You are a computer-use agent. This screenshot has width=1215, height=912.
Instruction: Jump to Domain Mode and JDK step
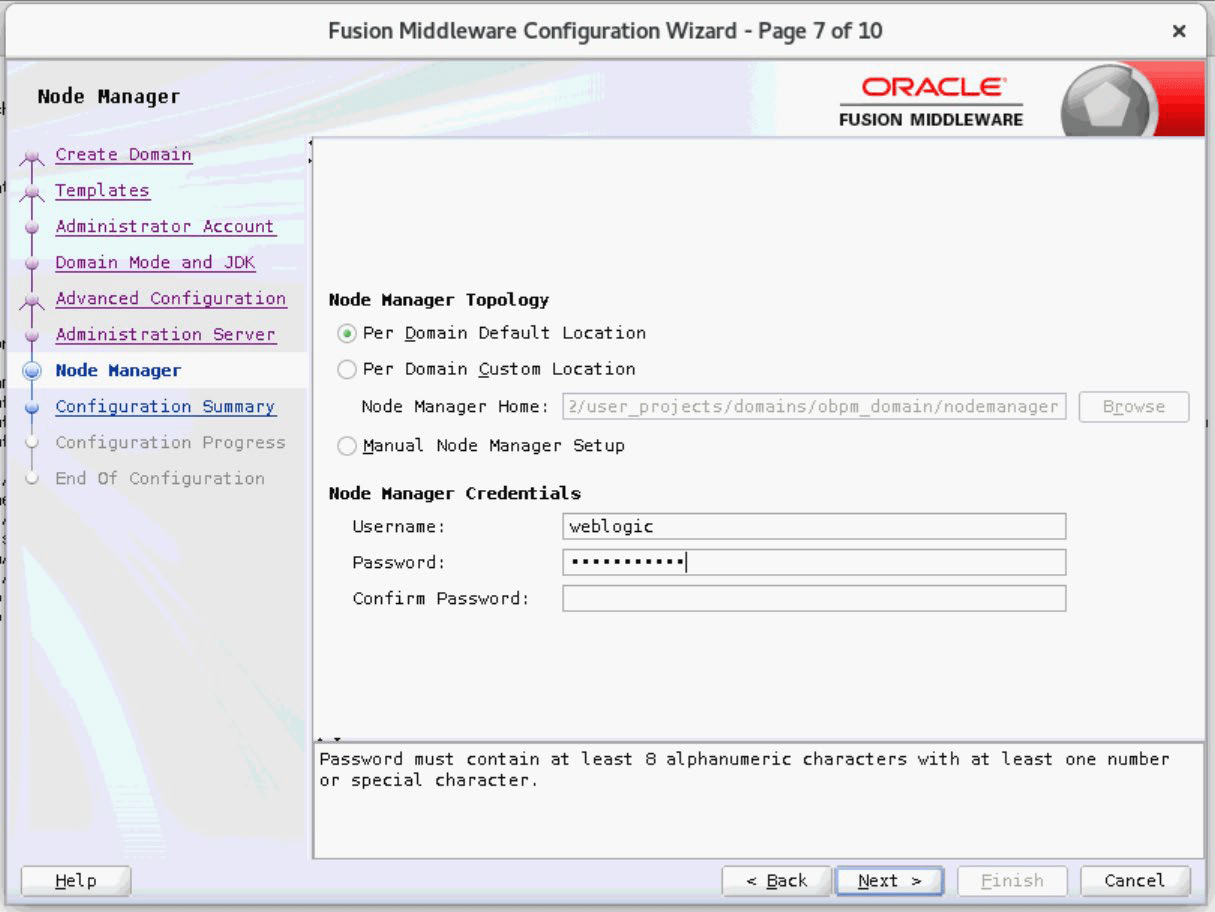[155, 263]
